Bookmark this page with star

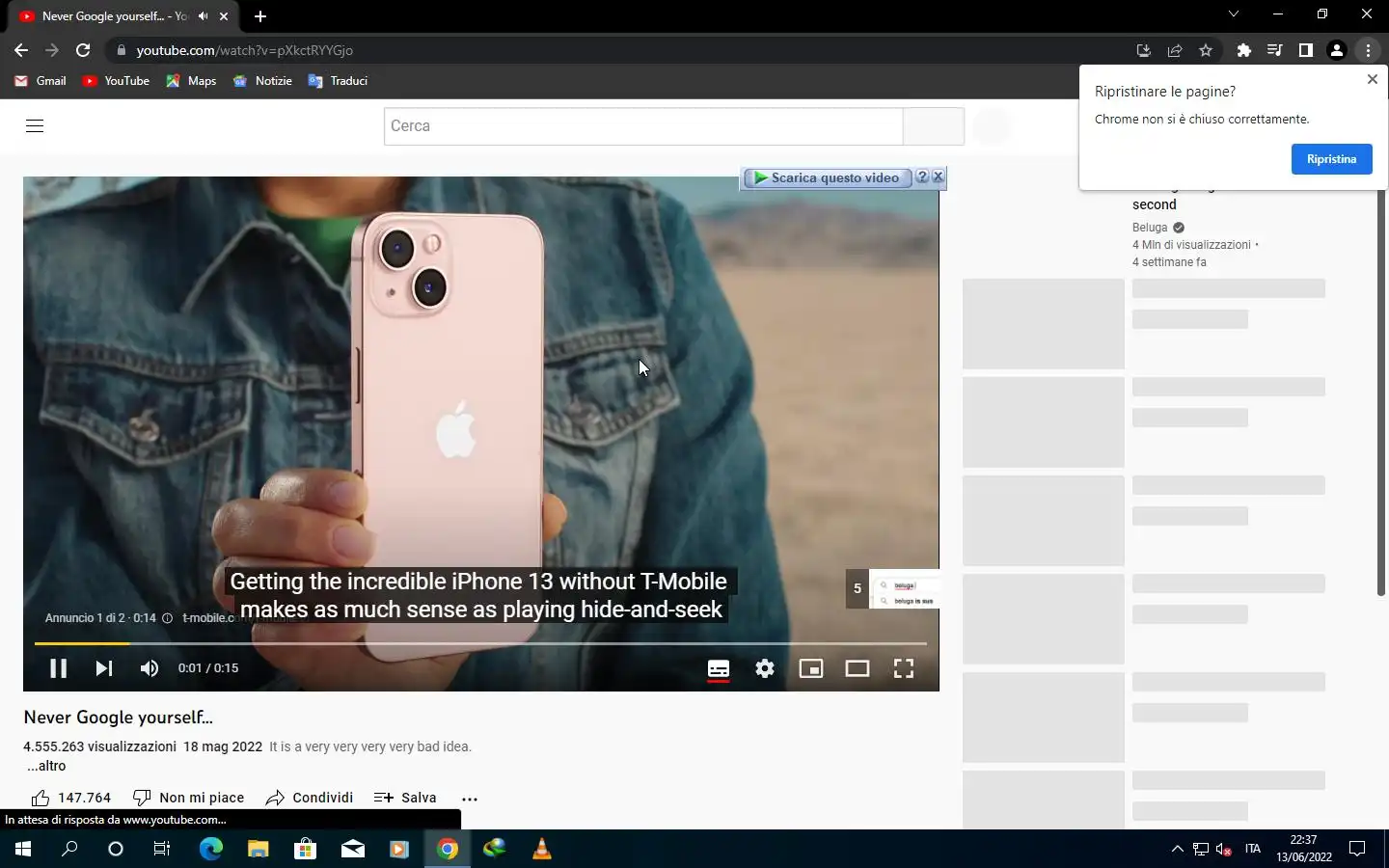pos(1206,50)
